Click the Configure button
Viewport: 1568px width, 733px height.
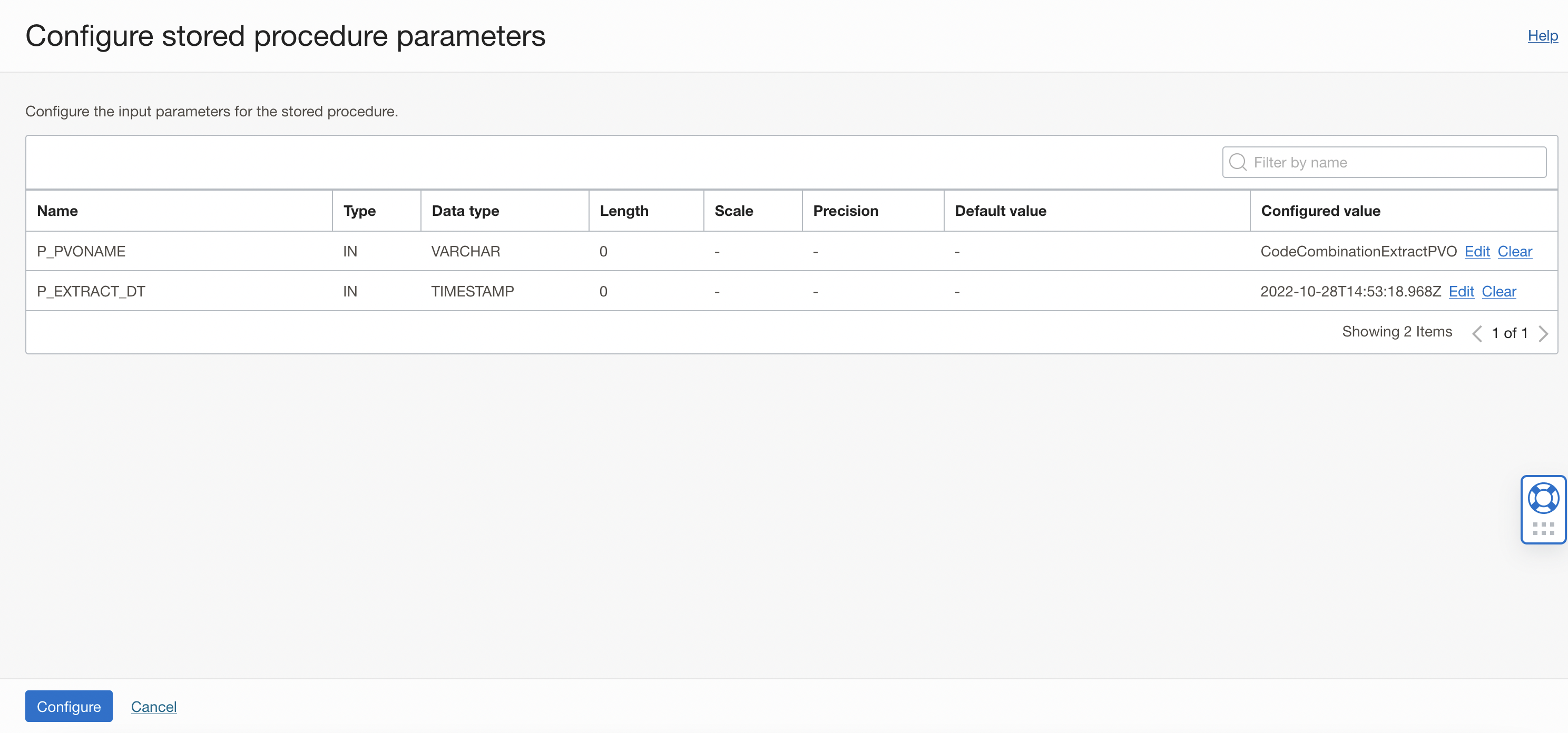[x=68, y=706]
